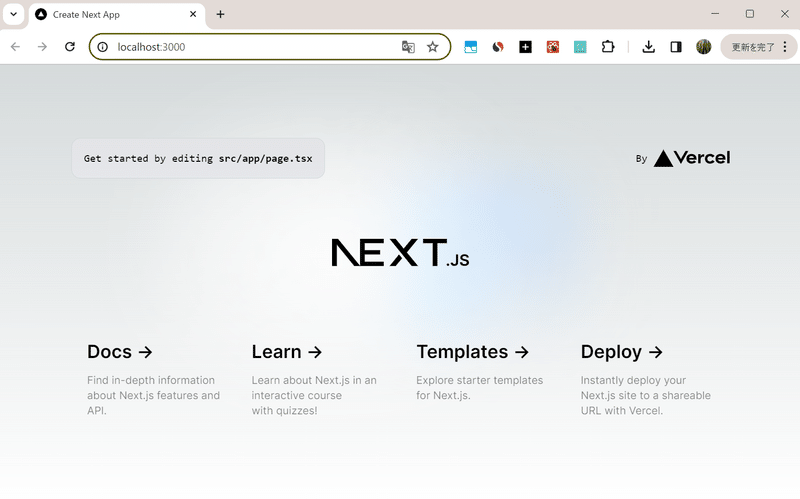Click the NEXT.JS logo

tap(400, 253)
